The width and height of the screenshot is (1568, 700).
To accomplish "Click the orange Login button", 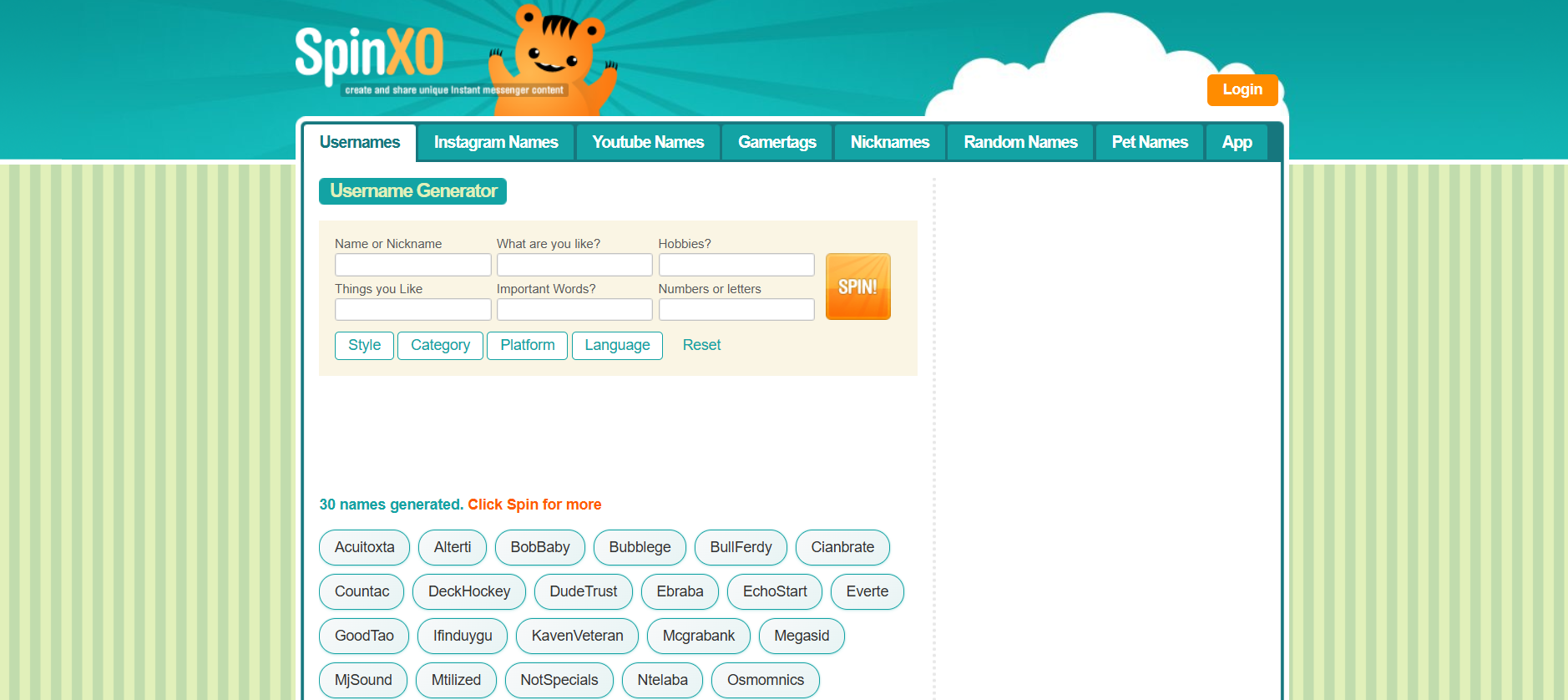I will click(x=1242, y=89).
